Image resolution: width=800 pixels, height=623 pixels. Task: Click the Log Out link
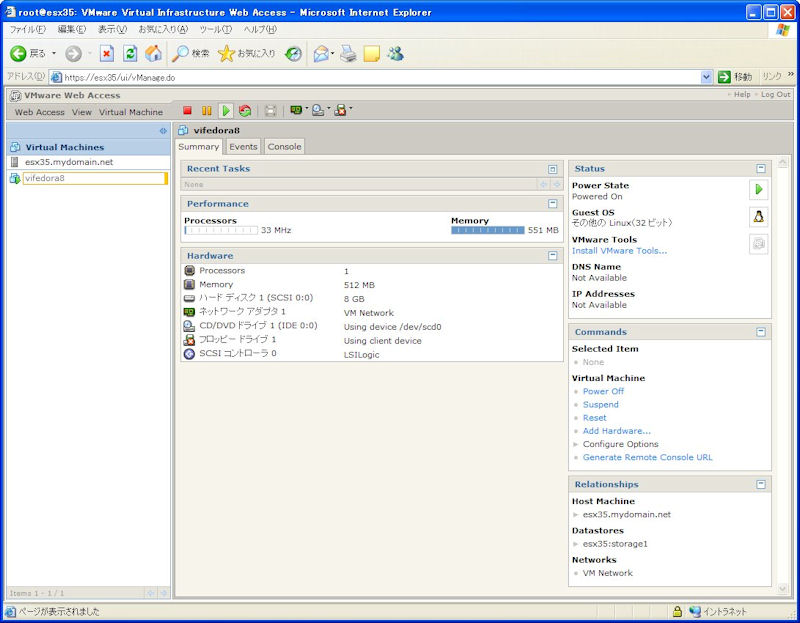(776, 94)
